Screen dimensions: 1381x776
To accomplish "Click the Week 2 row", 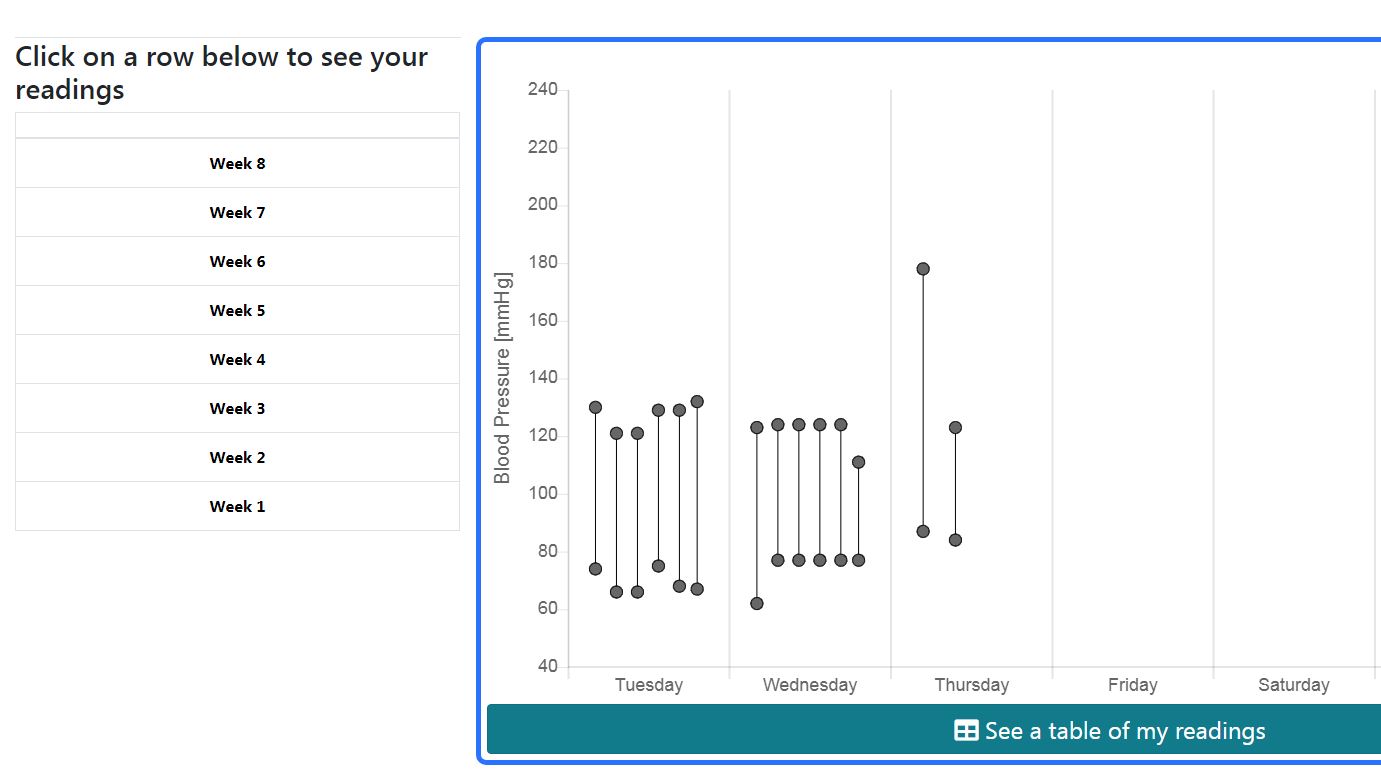I will 237,457.
